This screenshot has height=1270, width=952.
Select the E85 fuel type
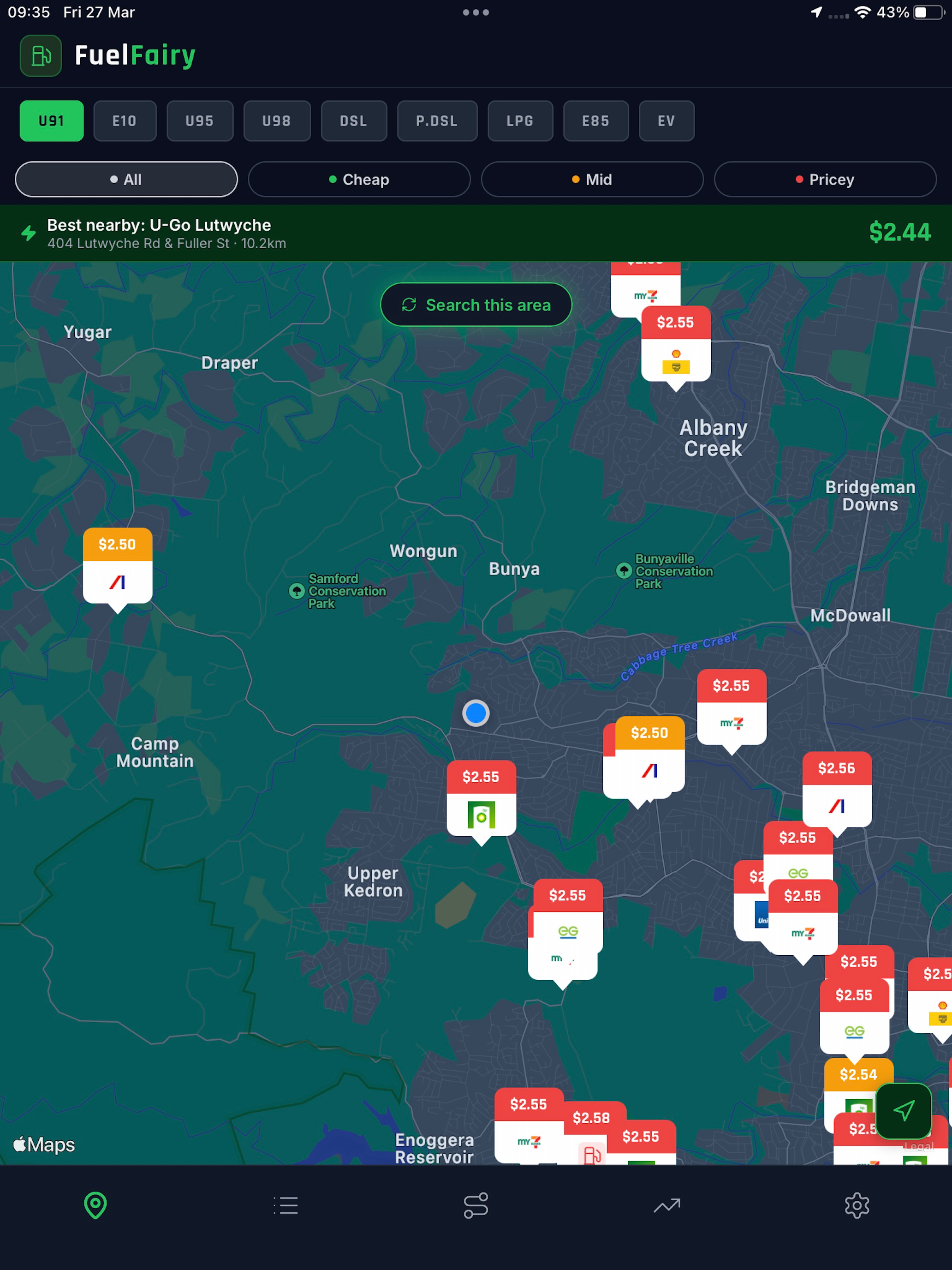tap(595, 121)
